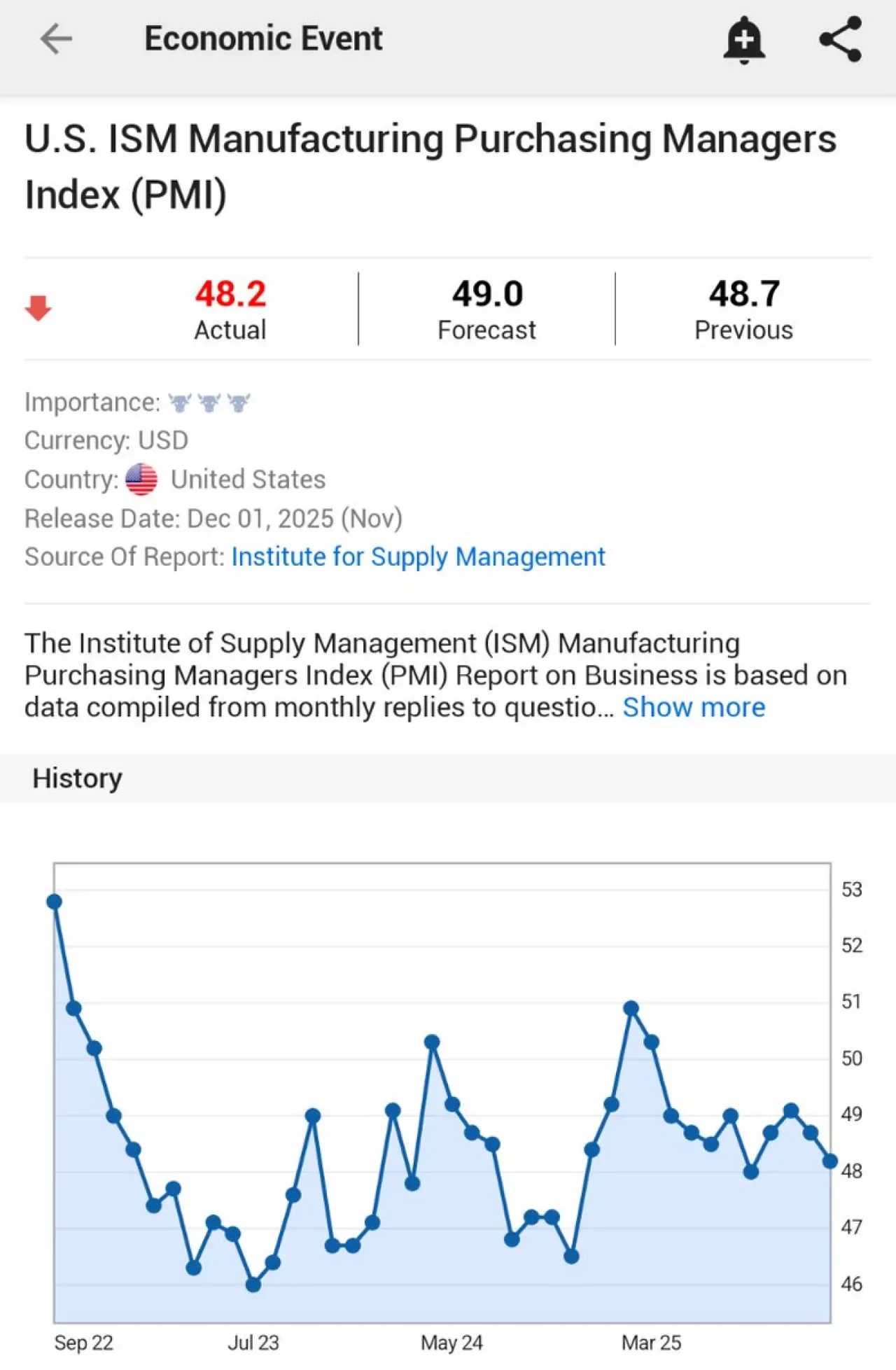Tap the 46 y-axis label
896x1370 pixels.
852,1285
